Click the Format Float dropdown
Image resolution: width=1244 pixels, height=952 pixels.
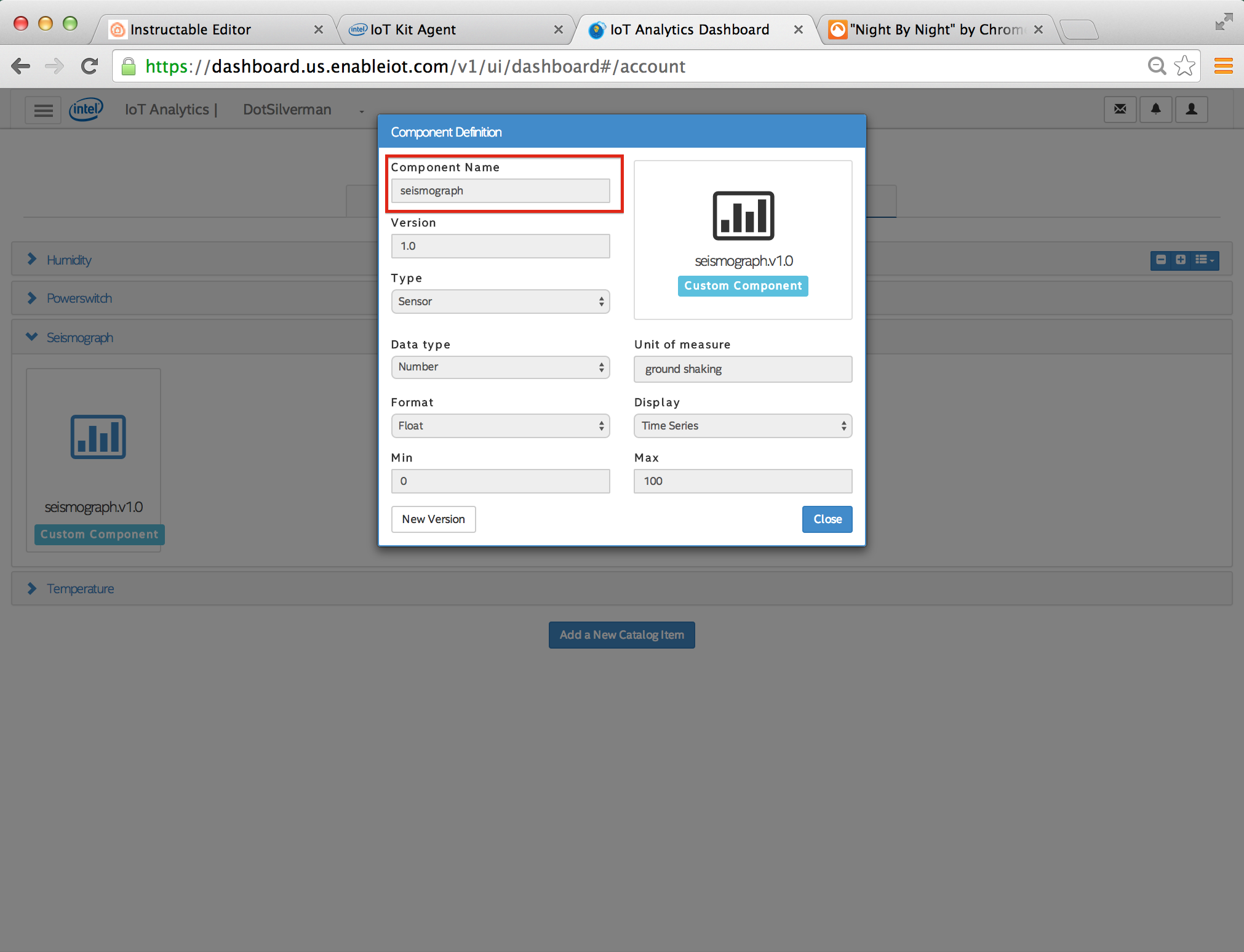point(500,424)
